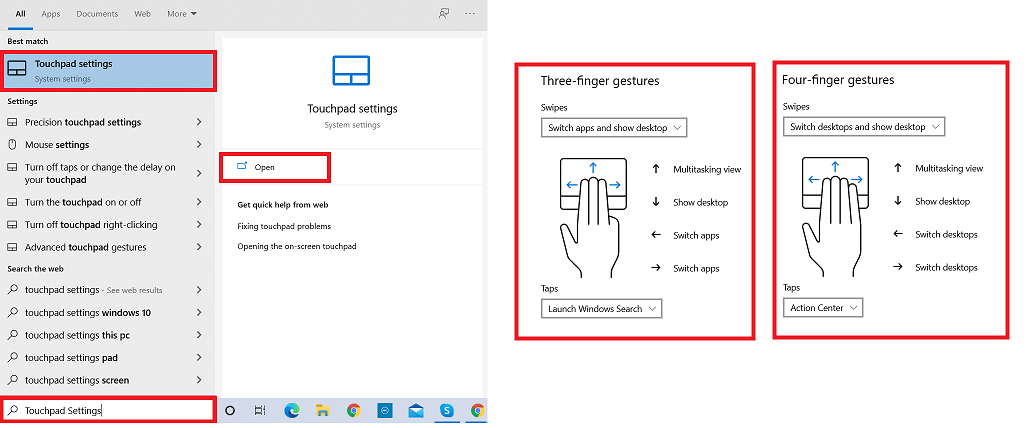The width and height of the screenshot is (1026, 428).
Task: Open the three-finger Swipes dropdown
Action: pyautogui.click(x=614, y=128)
